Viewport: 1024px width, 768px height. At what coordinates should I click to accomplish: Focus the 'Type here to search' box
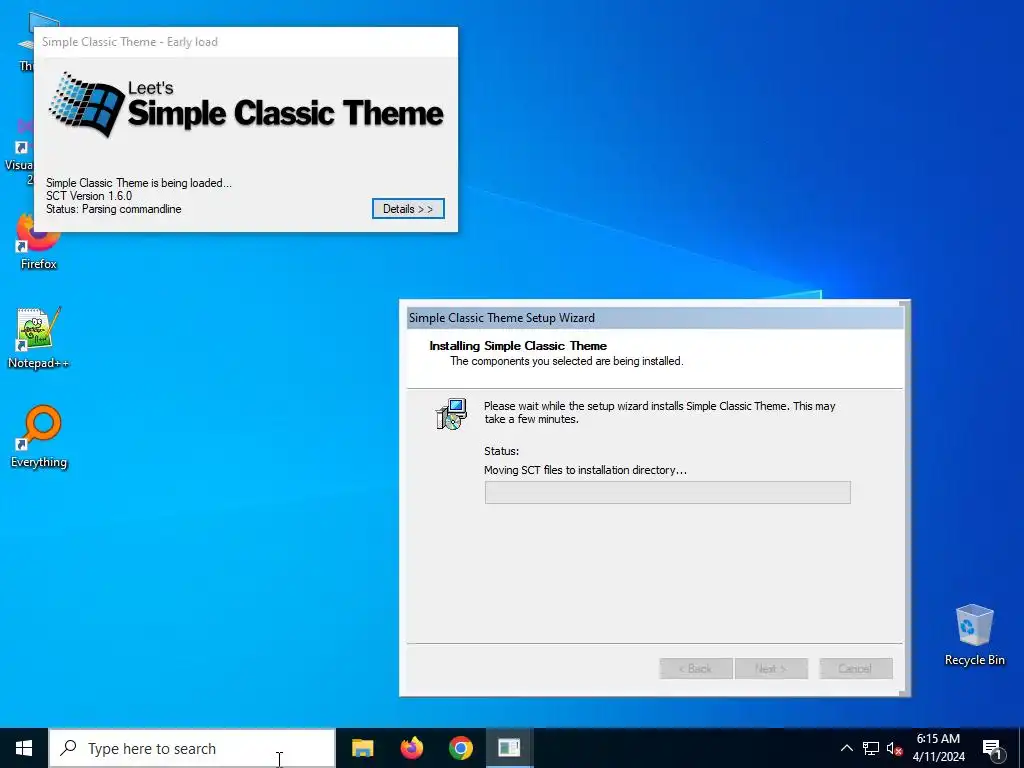(x=192, y=748)
